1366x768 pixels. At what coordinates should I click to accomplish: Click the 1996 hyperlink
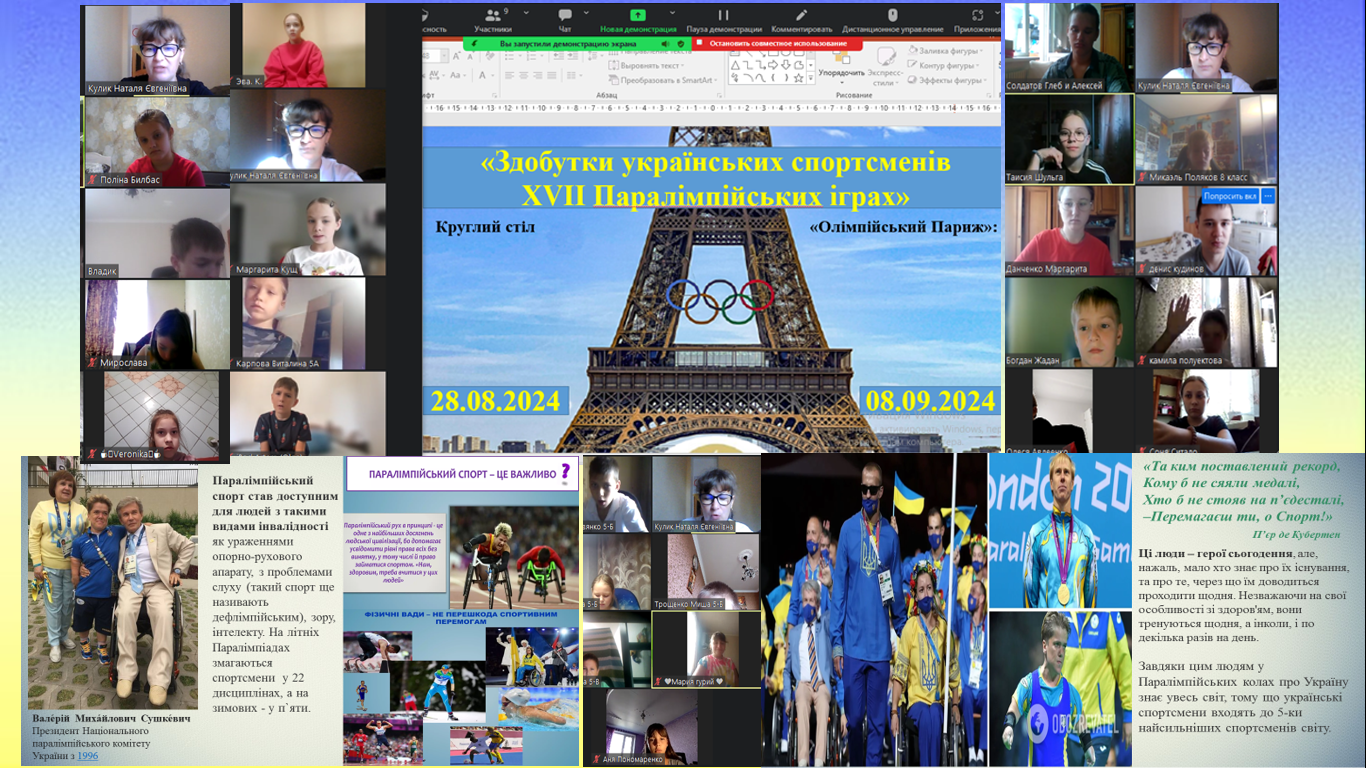(88, 756)
